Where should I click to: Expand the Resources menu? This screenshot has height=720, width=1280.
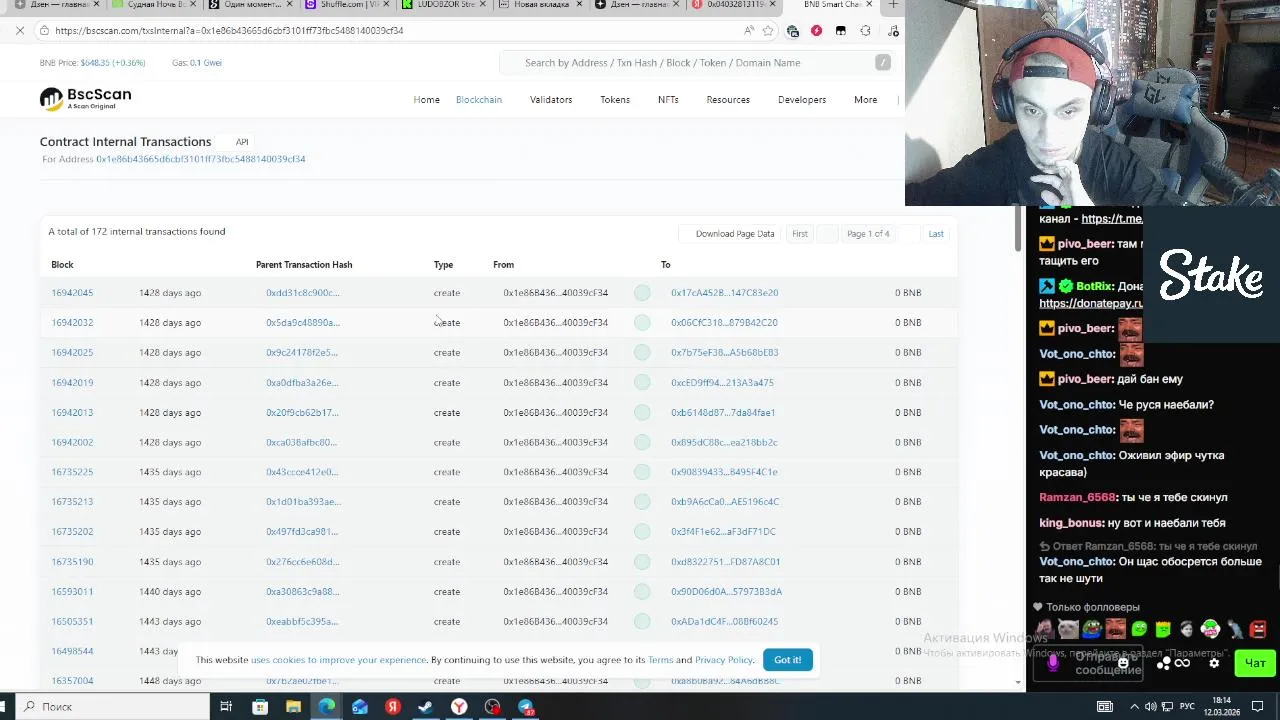click(x=728, y=100)
